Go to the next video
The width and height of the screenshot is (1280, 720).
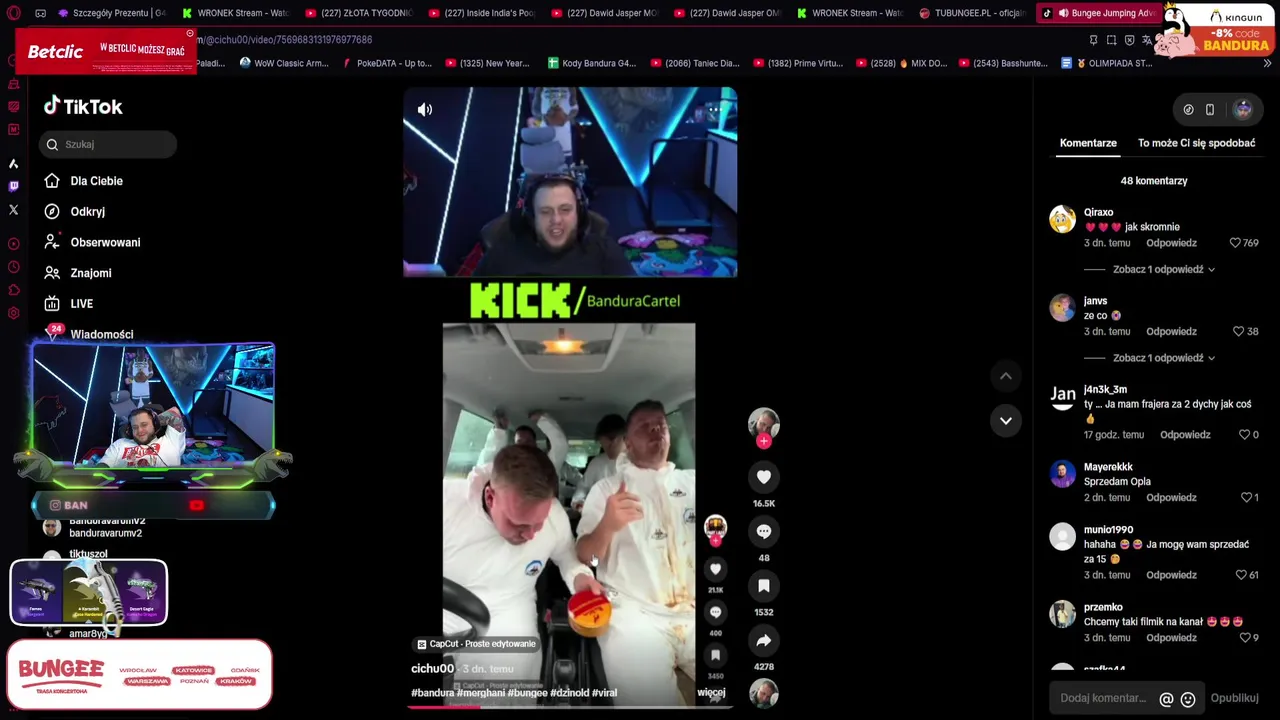click(1006, 420)
